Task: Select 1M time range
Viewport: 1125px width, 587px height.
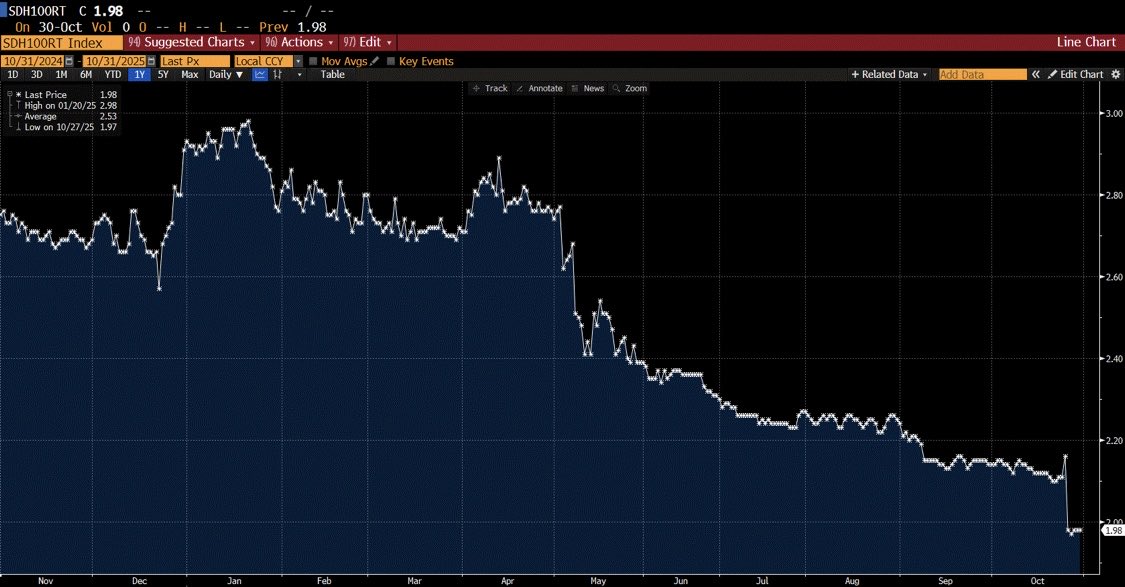Action: 62,75
